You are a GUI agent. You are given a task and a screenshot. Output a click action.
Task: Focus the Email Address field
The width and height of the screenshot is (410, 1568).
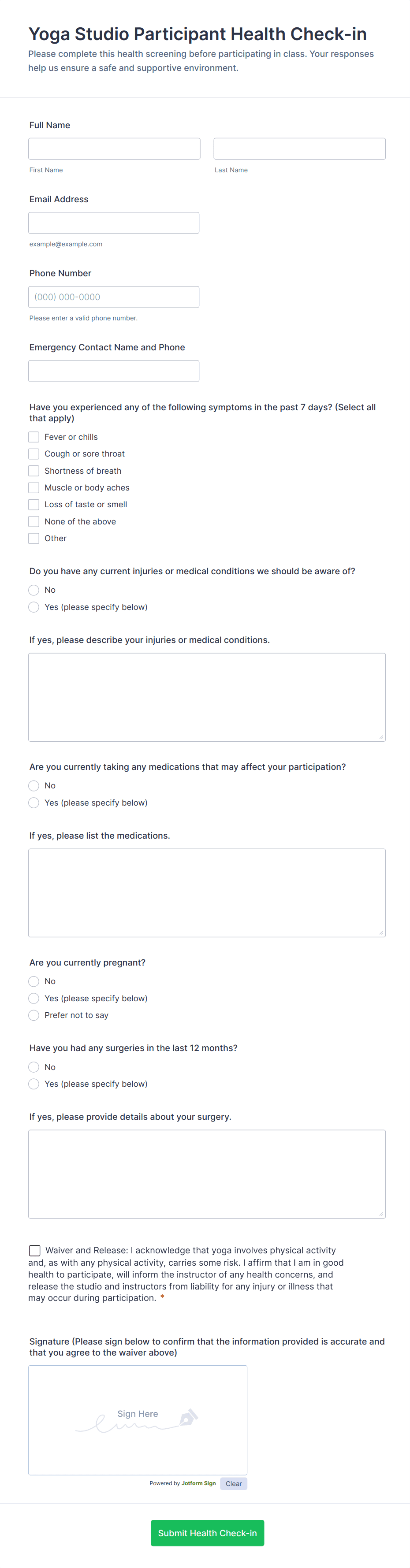pyautogui.click(x=114, y=222)
